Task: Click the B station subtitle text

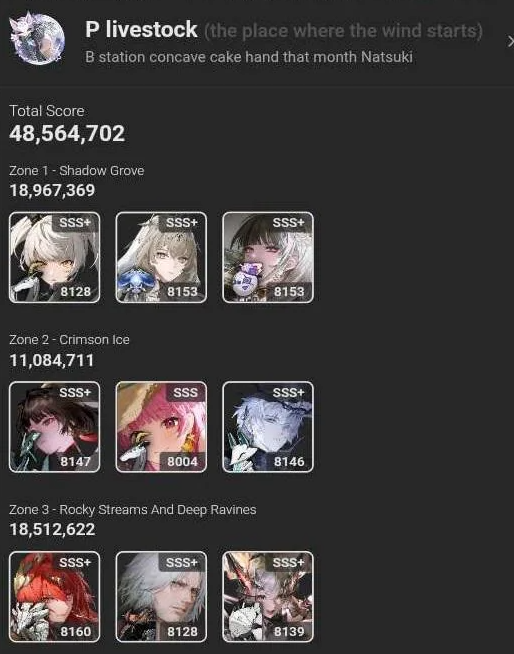Action: click(x=249, y=57)
